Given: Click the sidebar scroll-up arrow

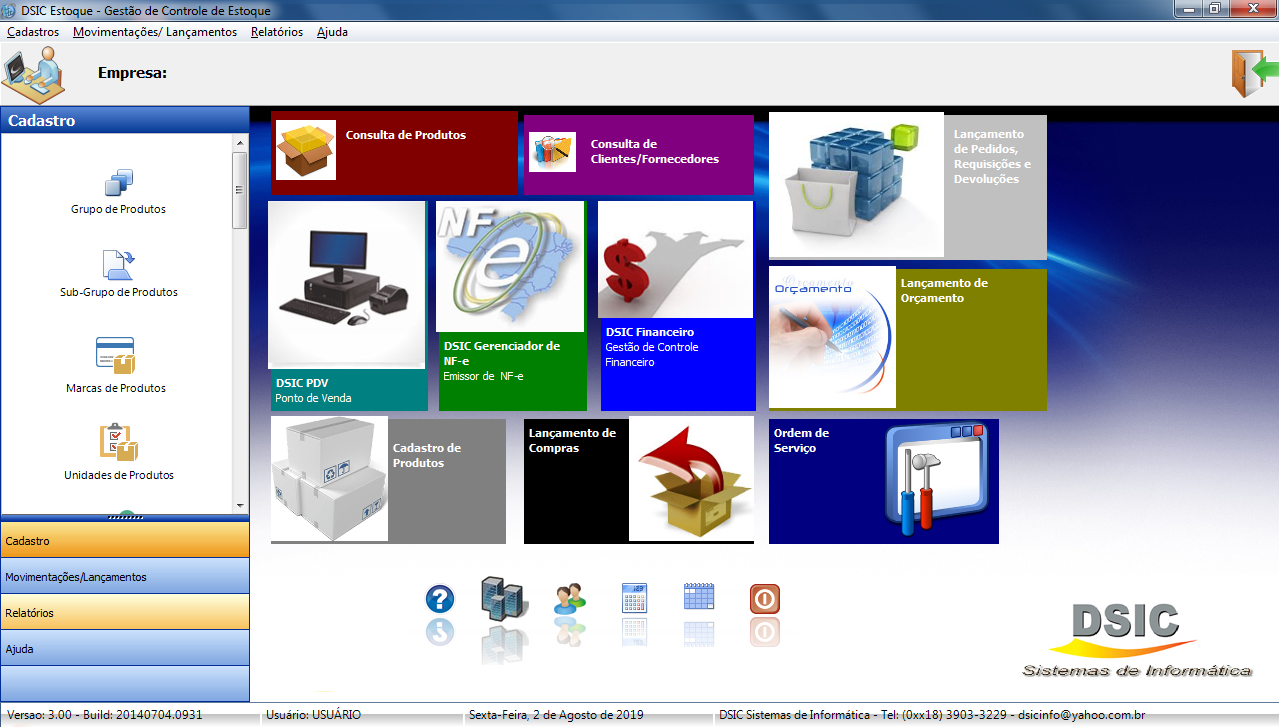Looking at the screenshot, I should coord(240,143).
